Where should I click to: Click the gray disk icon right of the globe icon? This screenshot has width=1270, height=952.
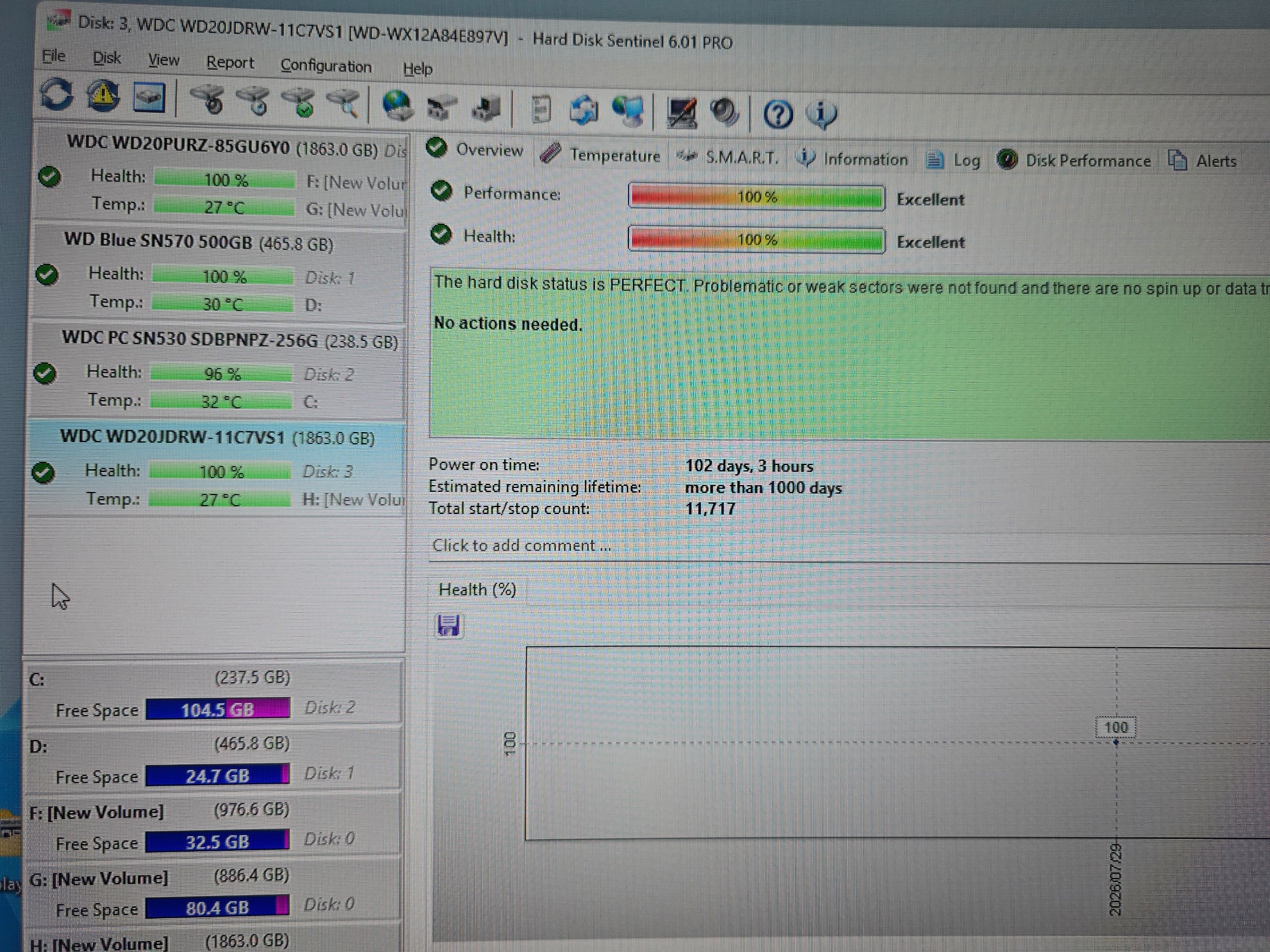pos(441,108)
